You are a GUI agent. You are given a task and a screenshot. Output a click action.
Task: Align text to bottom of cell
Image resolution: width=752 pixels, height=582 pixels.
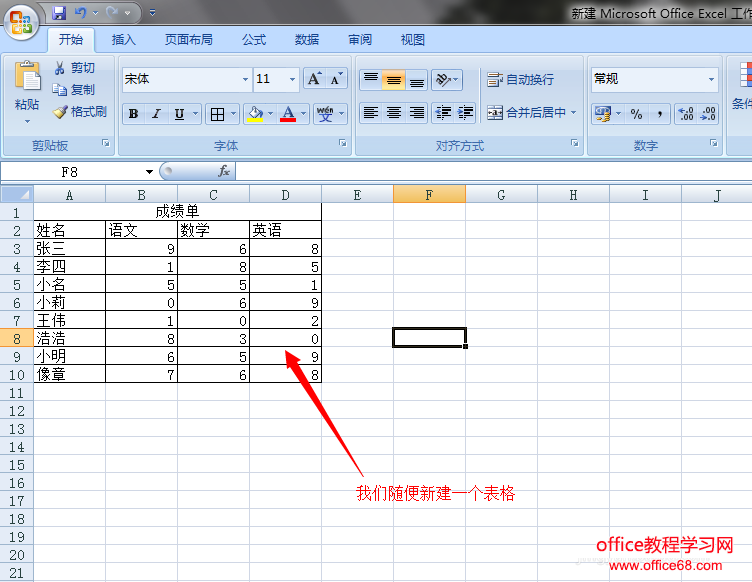(x=417, y=80)
